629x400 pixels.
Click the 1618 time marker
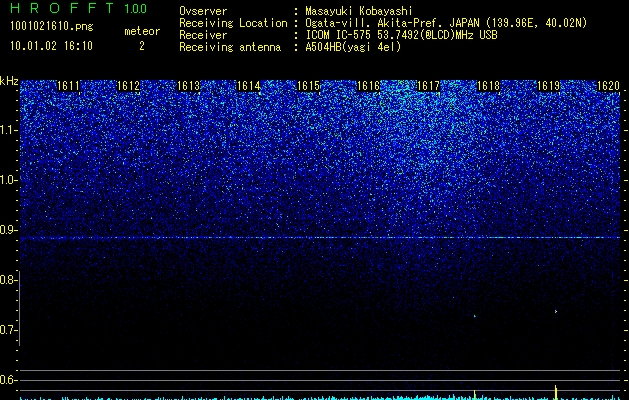tap(489, 85)
